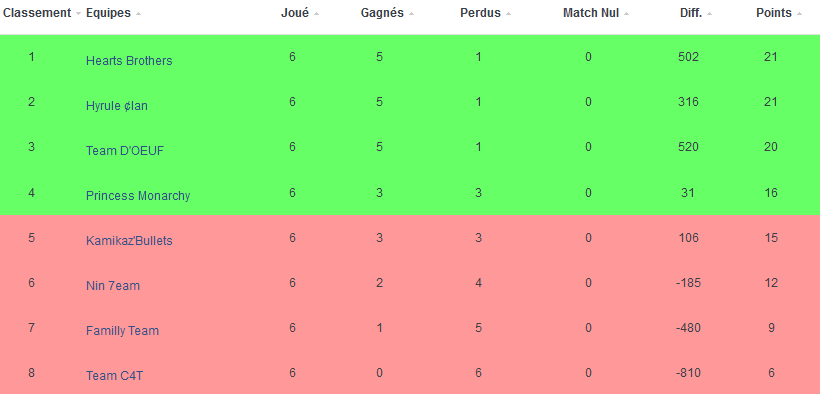The height and width of the screenshot is (394, 820).
Task: Sort table by Points column header
Action: [x=774, y=13]
